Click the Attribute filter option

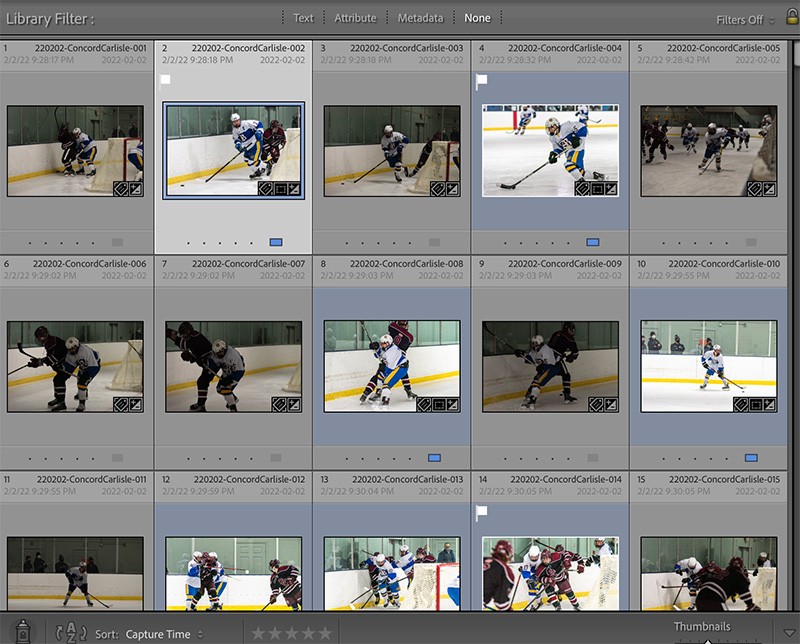point(355,18)
